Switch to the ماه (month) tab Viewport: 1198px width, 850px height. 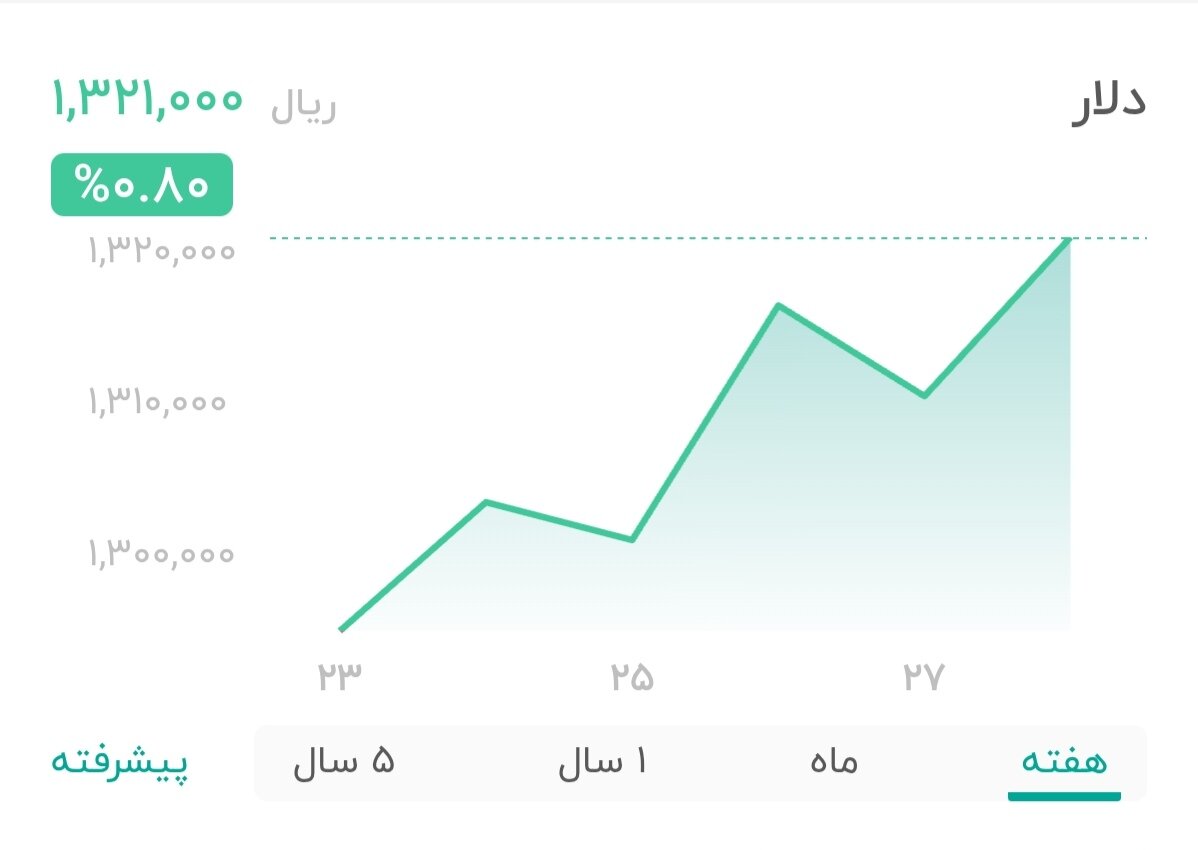(x=832, y=761)
